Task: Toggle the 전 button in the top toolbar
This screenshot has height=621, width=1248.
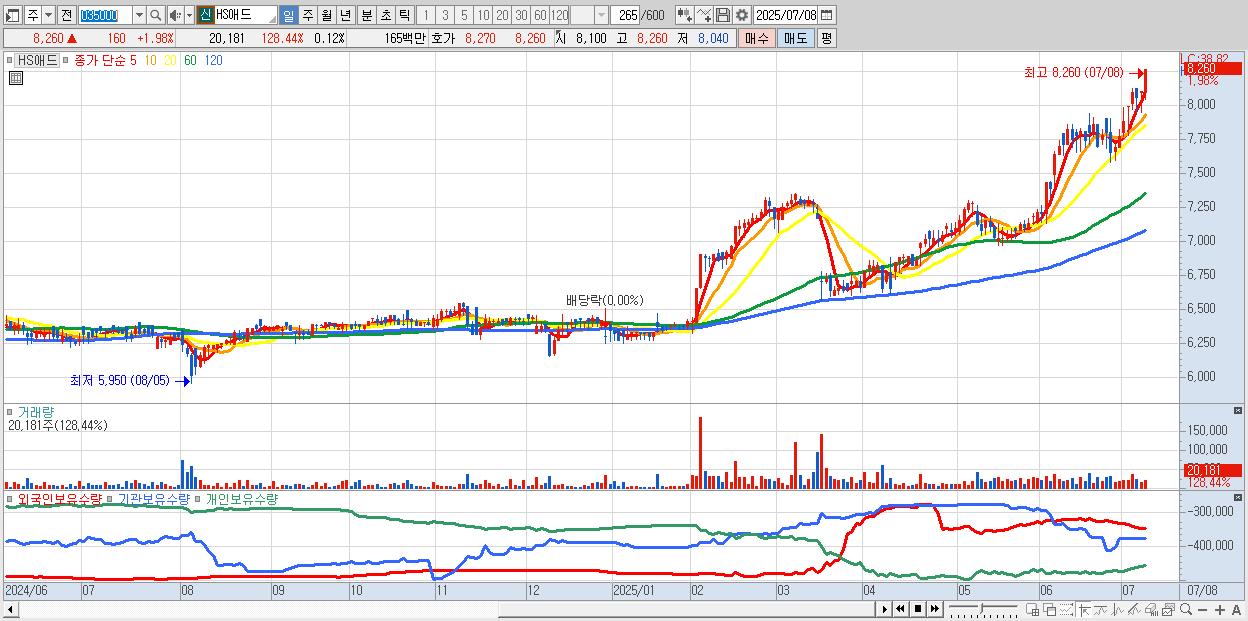Action: tap(66, 15)
